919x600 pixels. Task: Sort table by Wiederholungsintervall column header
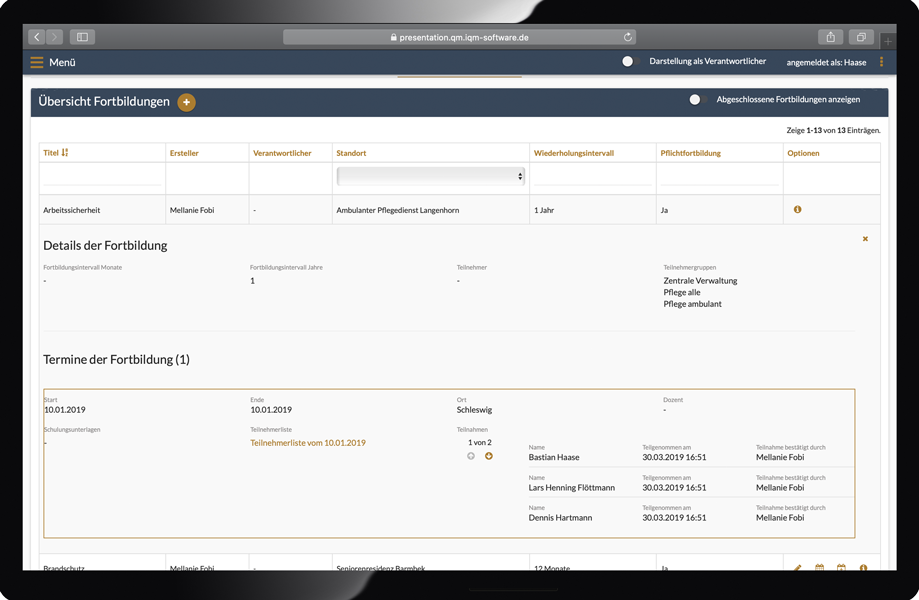574,153
